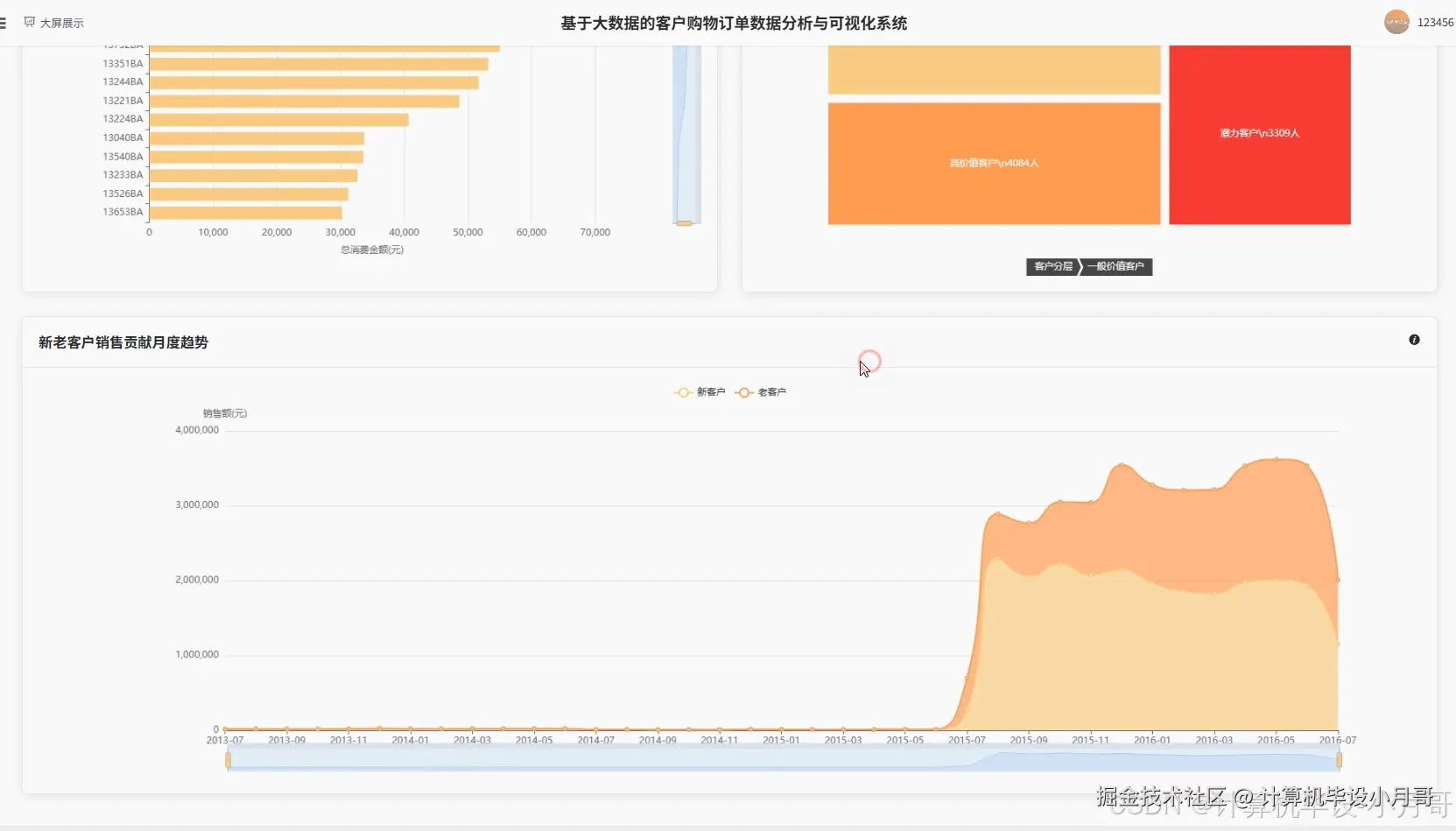Click the last 2016-07 data point on the 新客户 line
The height and width of the screenshot is (831, 1456).
(x=1338, y=644)
